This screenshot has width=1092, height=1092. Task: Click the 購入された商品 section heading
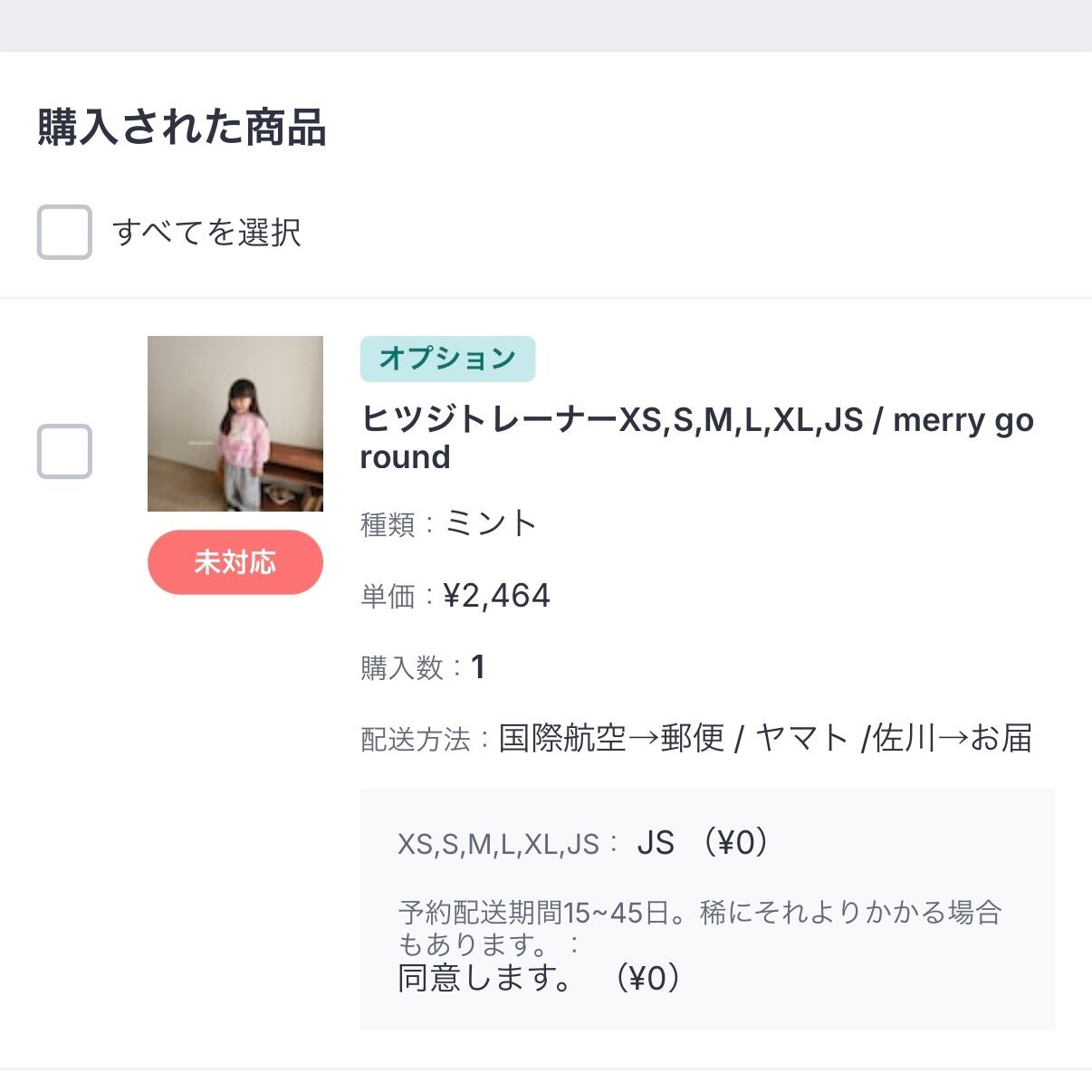pyautogui.click(x=182, y=127)
